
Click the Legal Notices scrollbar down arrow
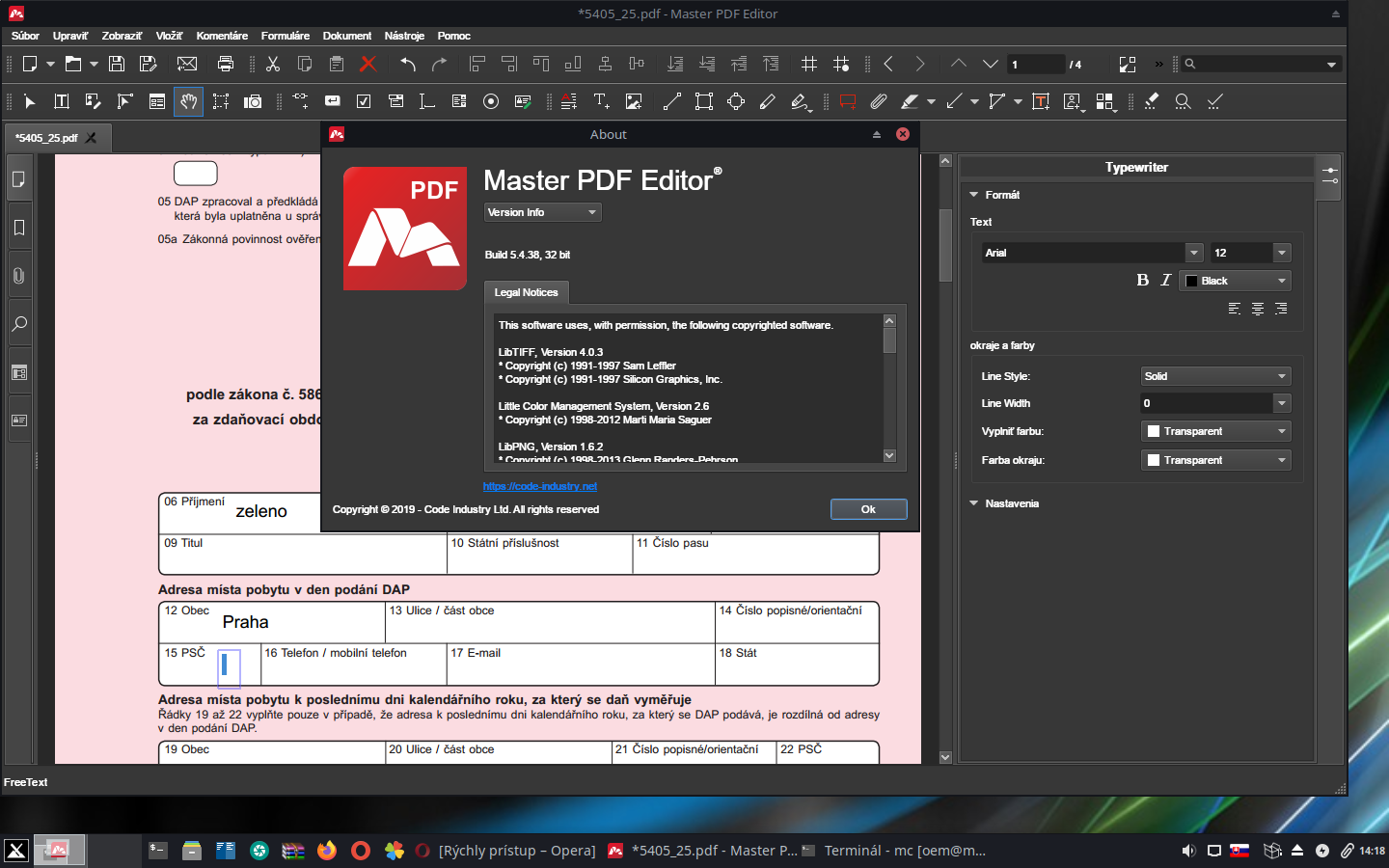pos(889,456)
